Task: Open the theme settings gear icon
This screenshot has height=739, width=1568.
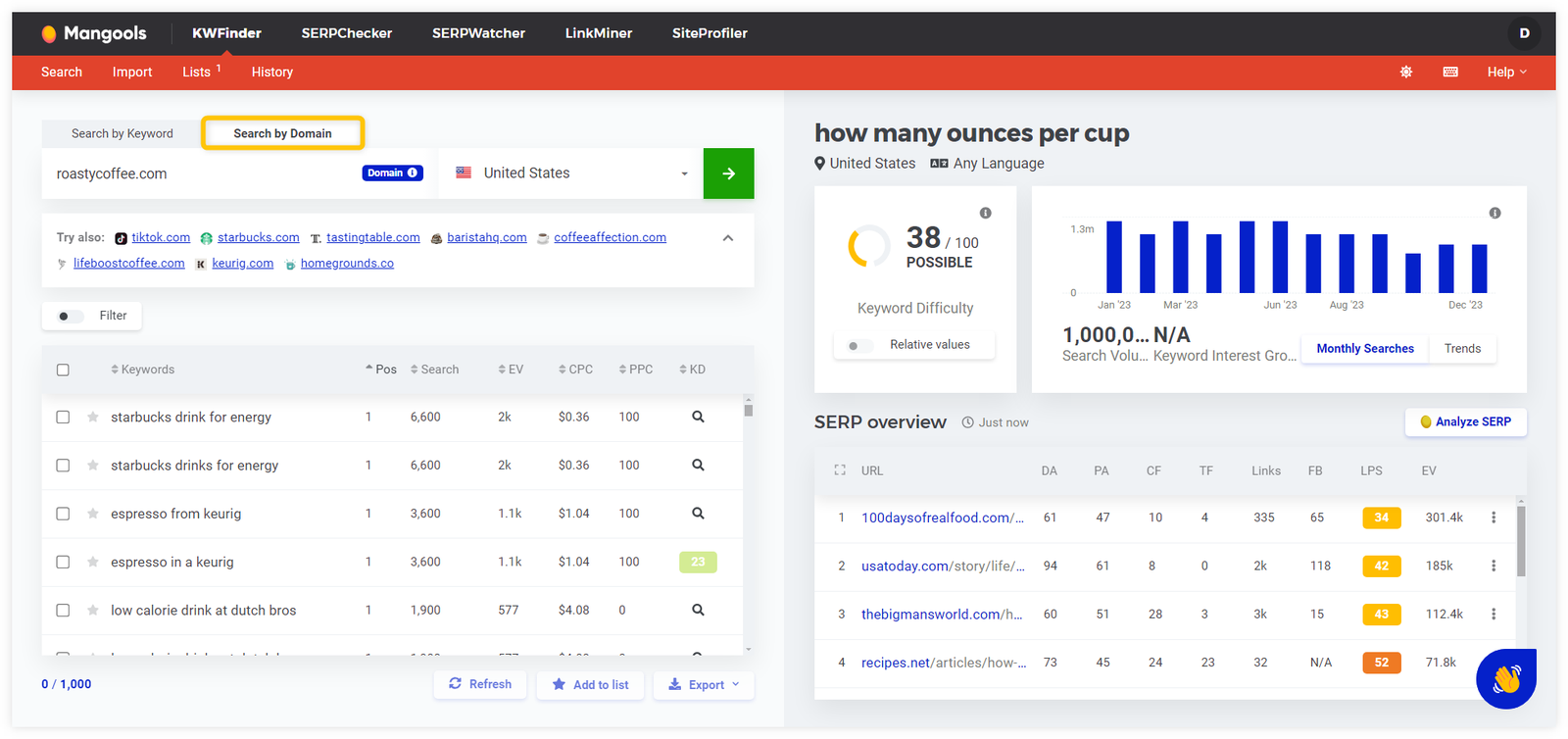Action: pos(1405,72)
